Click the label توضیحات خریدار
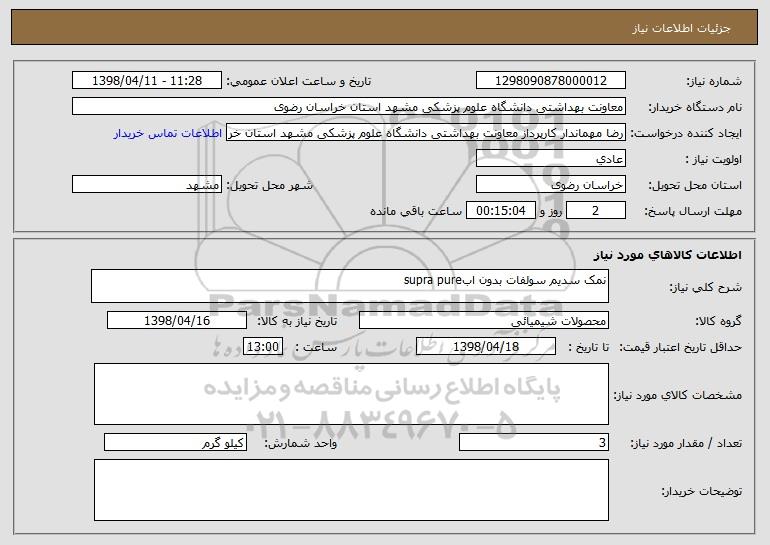The height and width of the screenshot is (545, 770). click(701, 491)
